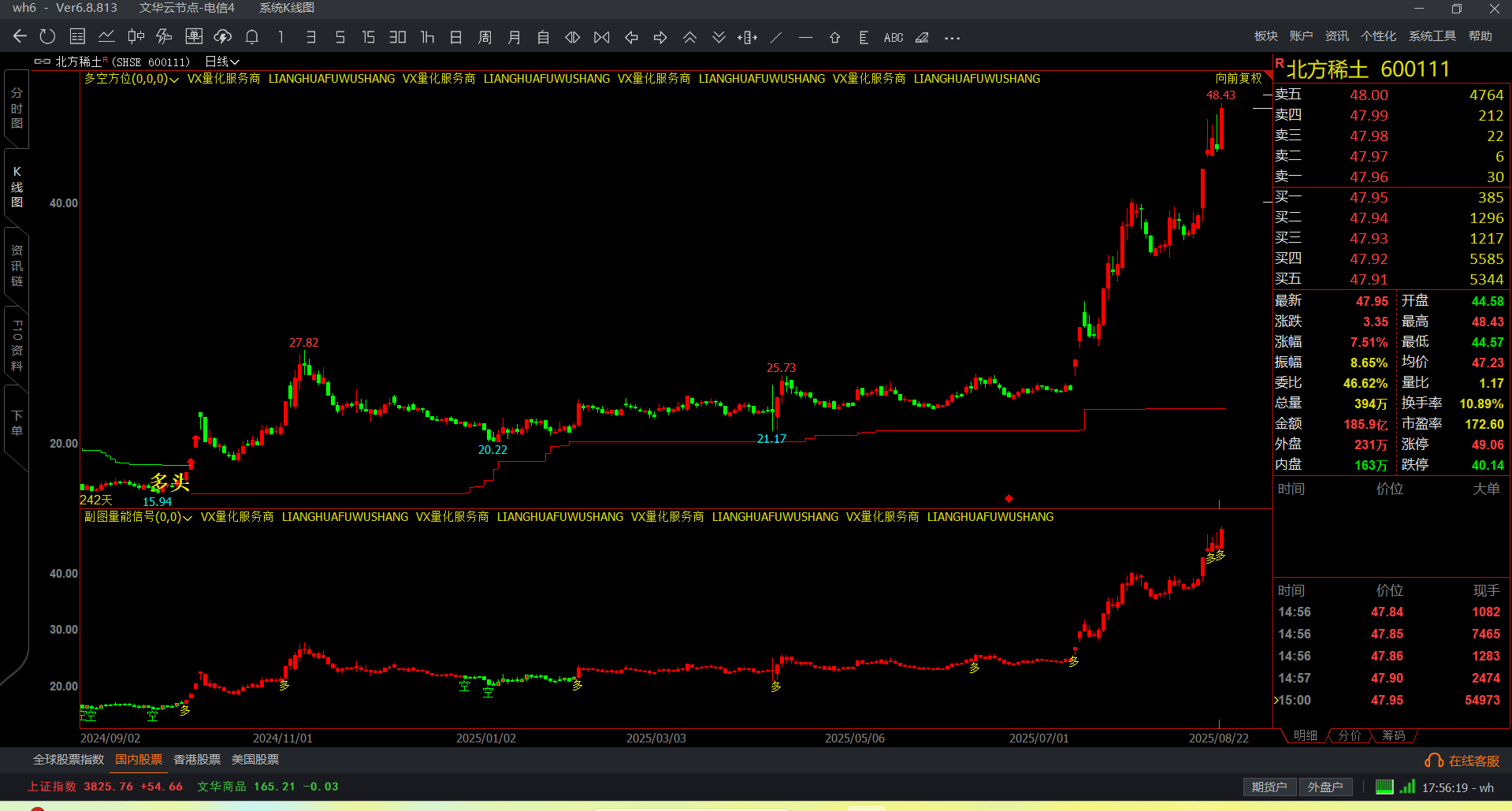
Task: Open the 个性化 menu
Action: 1378,36
